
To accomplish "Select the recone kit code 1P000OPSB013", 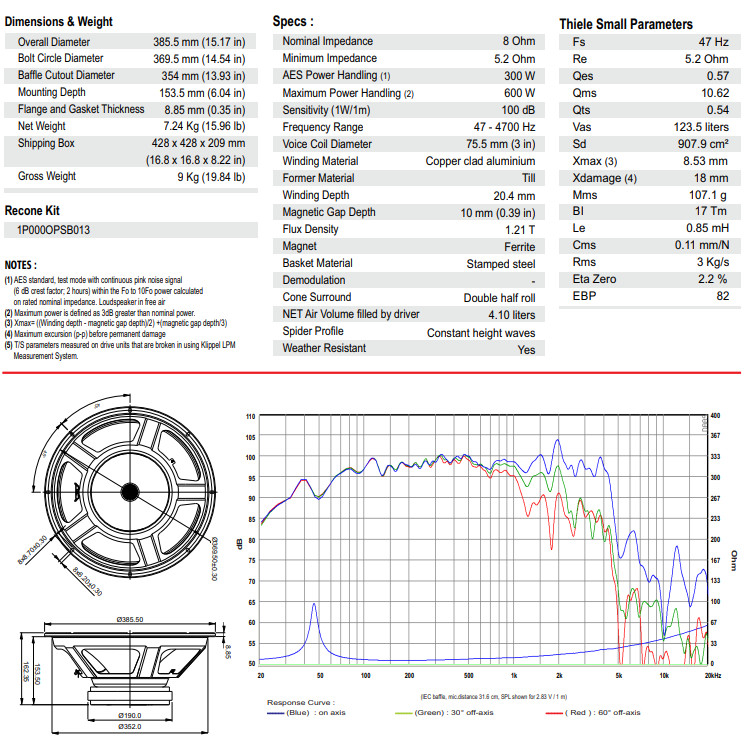I will click(53, 230).
